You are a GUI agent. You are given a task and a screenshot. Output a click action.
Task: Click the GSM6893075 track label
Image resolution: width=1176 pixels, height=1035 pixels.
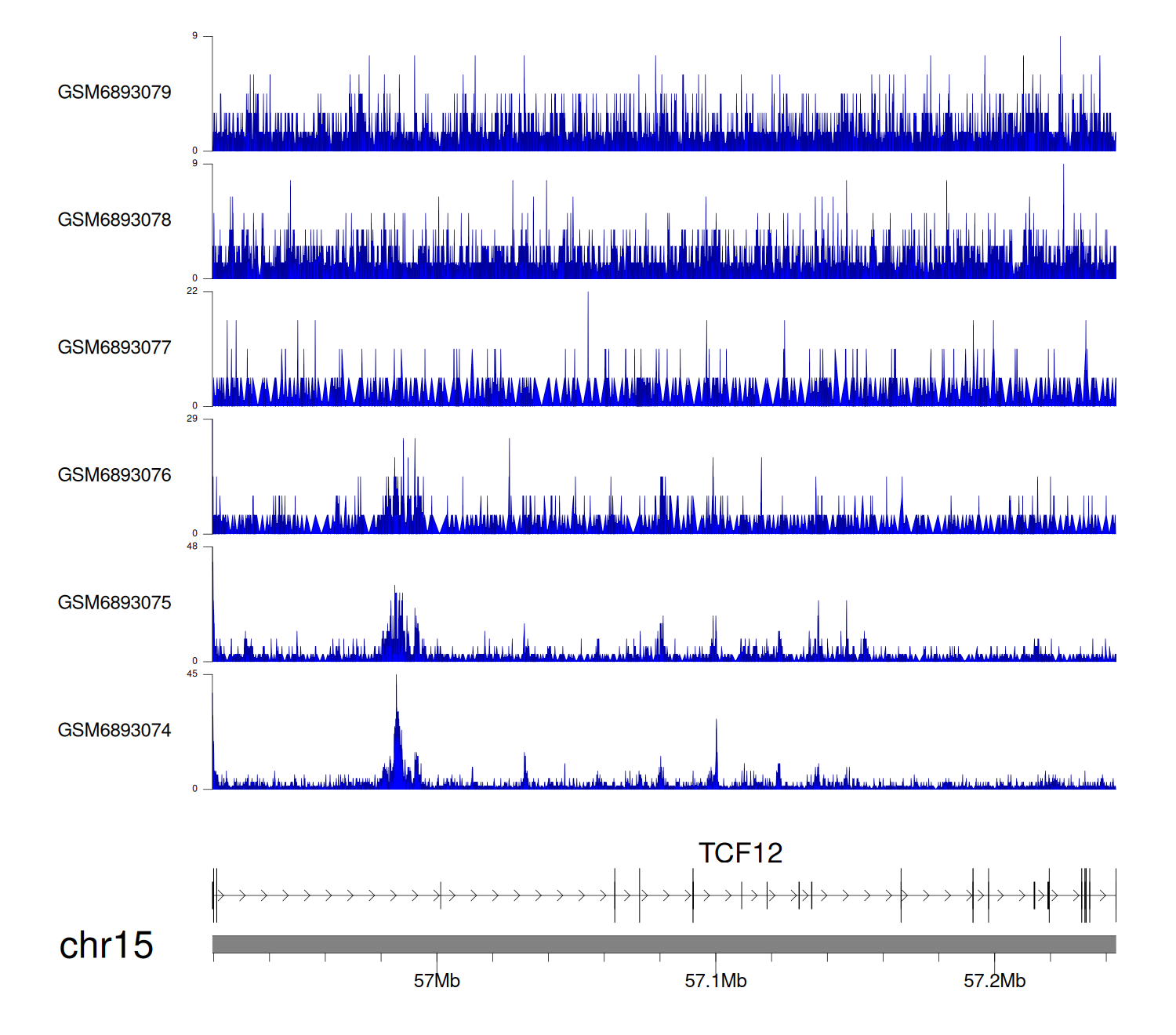click(x=114, y=603)
